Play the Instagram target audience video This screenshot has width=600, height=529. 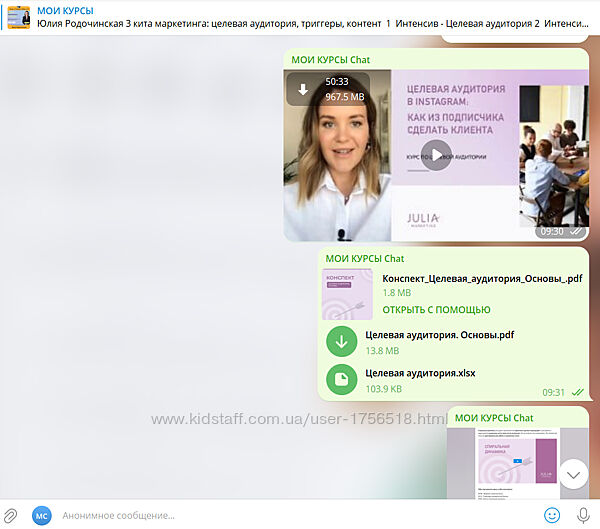coord(436,155)
